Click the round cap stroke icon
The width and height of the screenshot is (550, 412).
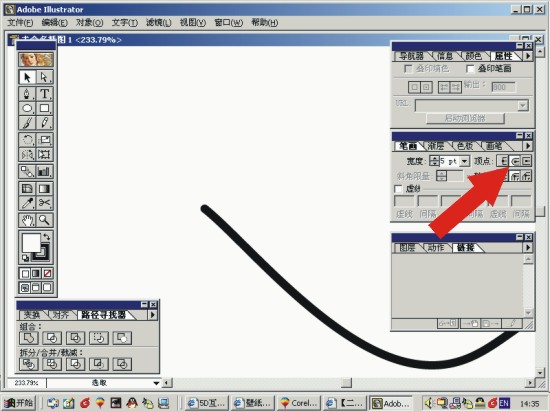[515, 161]
